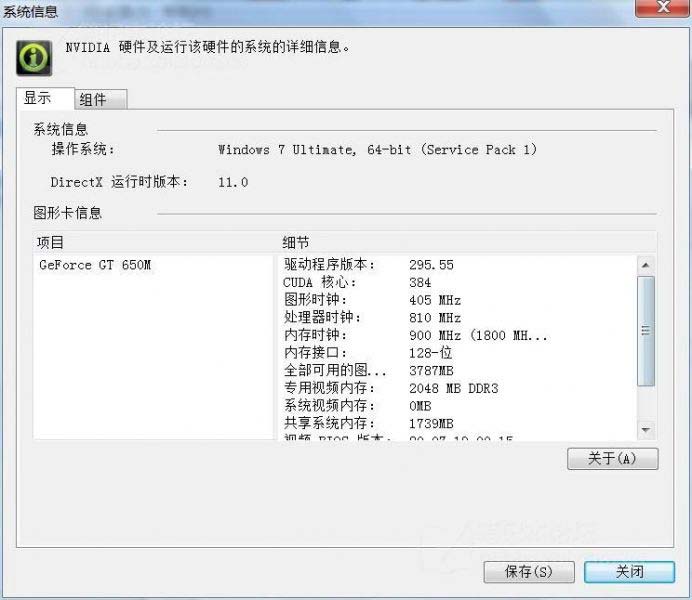Click the scrollbar up arrow in details
692x600 pixels.
[646, 265]
